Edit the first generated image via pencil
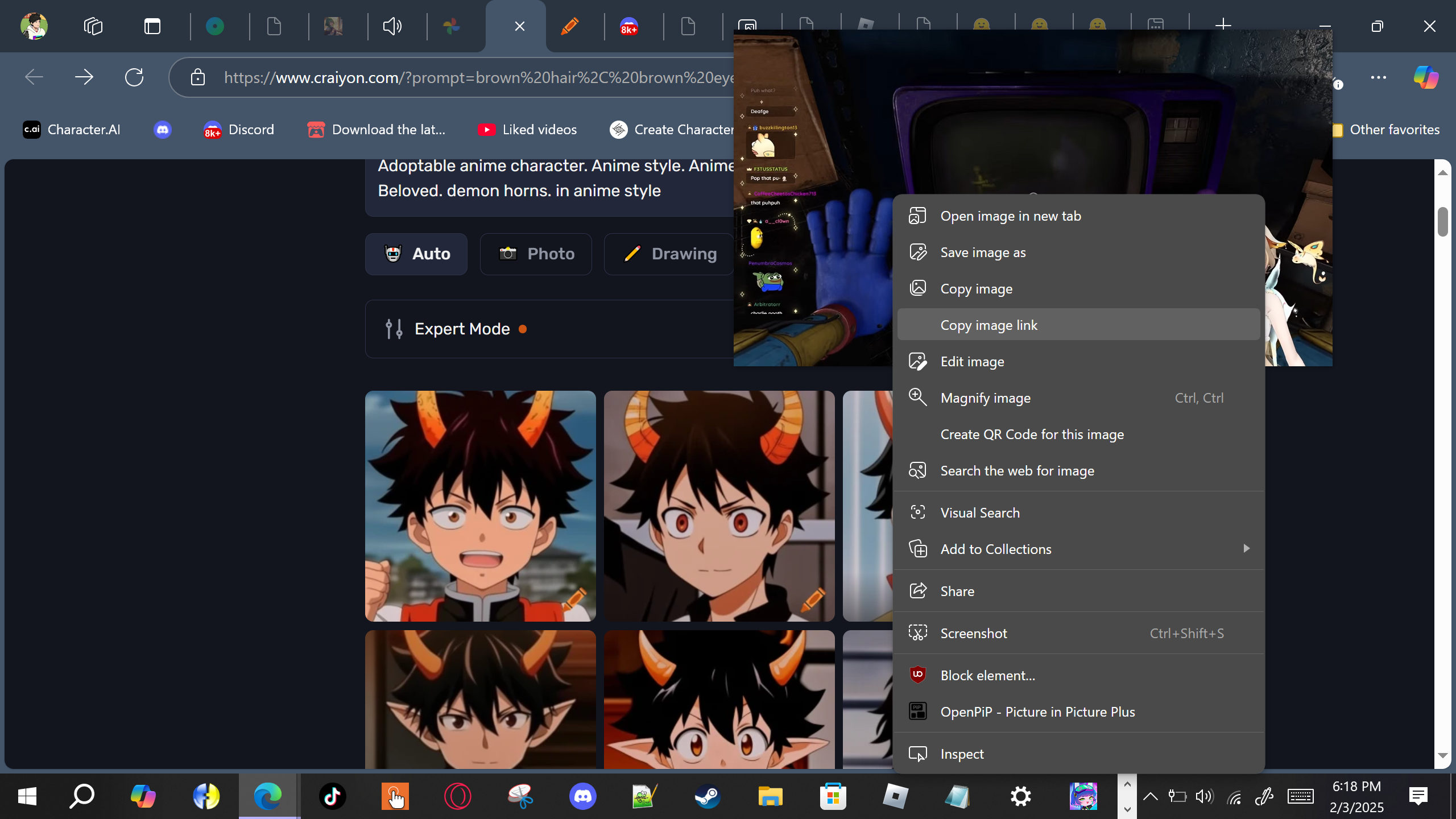Image resolution: width=1456 pixels, height=819 pixels. click(574, 599)
